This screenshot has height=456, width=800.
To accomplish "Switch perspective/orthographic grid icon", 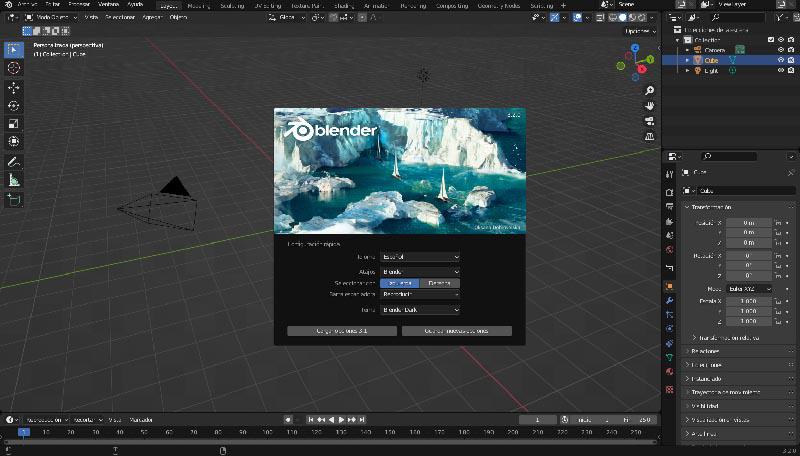I will click(x=649, y=137).
